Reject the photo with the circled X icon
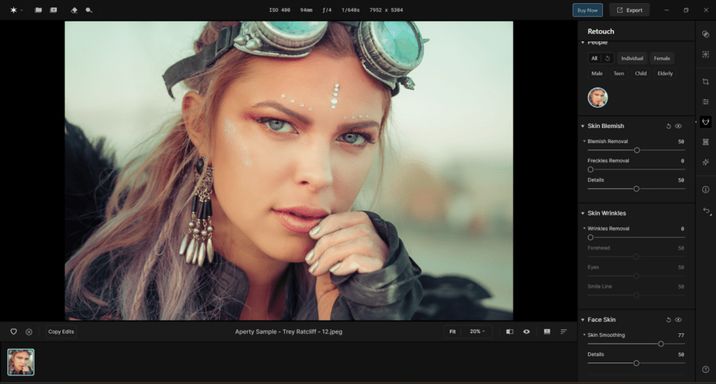 (x=29, y=332)
